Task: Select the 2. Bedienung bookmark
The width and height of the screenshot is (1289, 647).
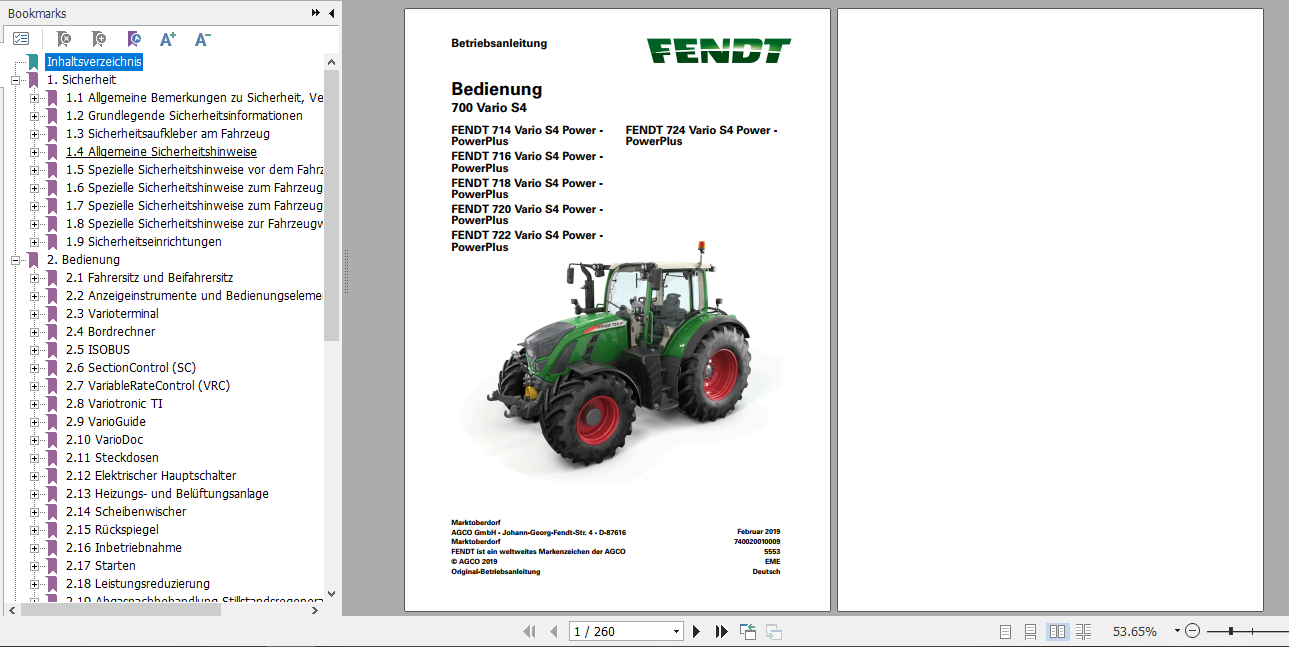Action: 83,260
